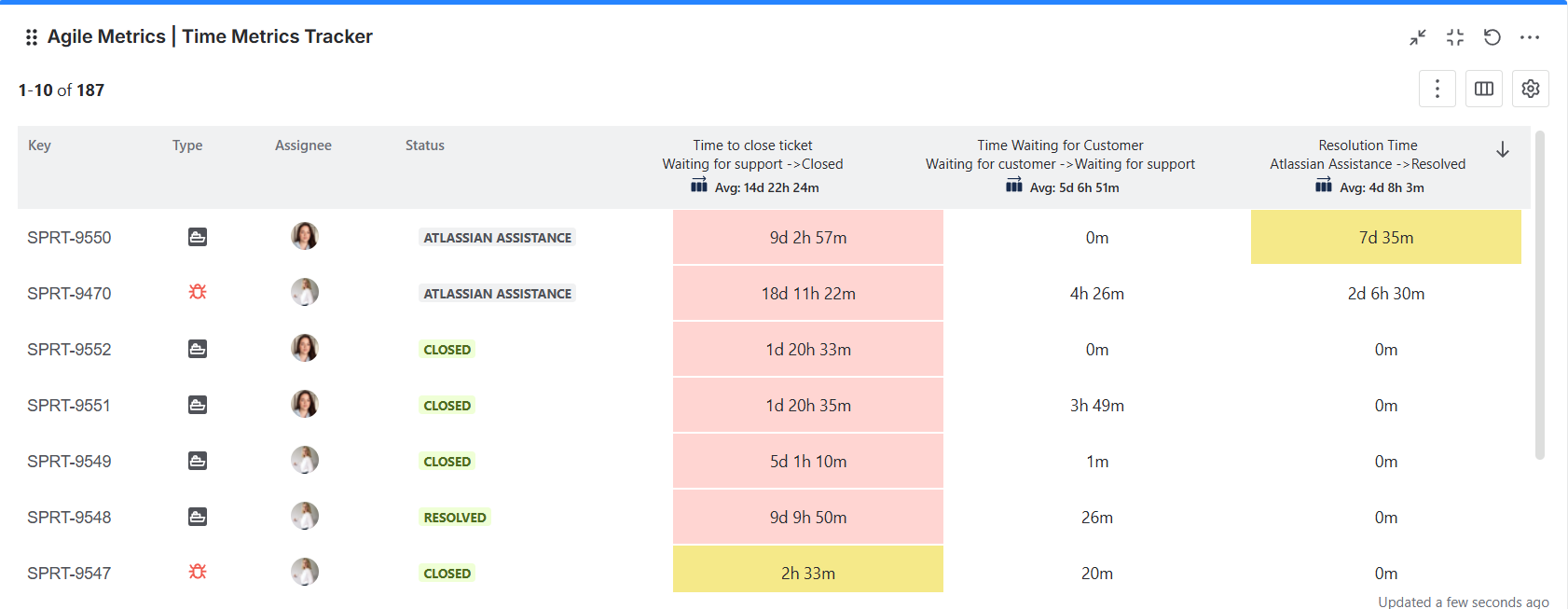This screenshot has width=1568, height=609.
Task: Click the average icon under Resolution Time
Action: click(1324, 187)
